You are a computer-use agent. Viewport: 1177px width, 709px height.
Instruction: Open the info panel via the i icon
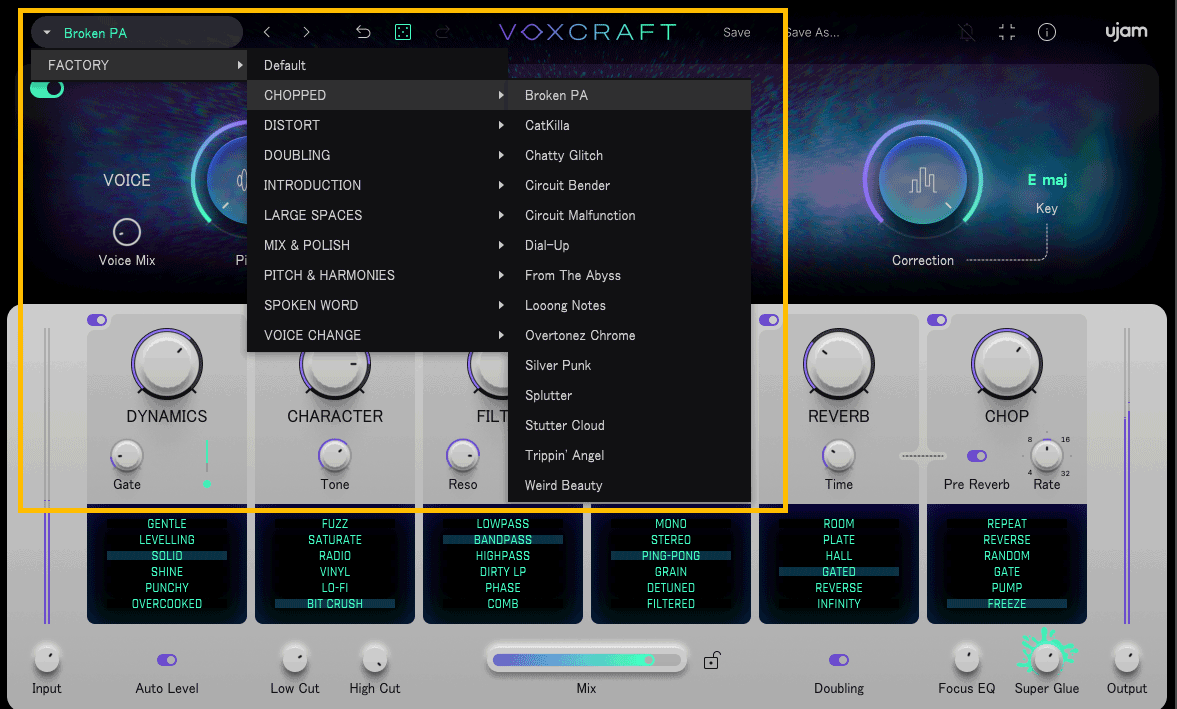tap(1047, 31)
